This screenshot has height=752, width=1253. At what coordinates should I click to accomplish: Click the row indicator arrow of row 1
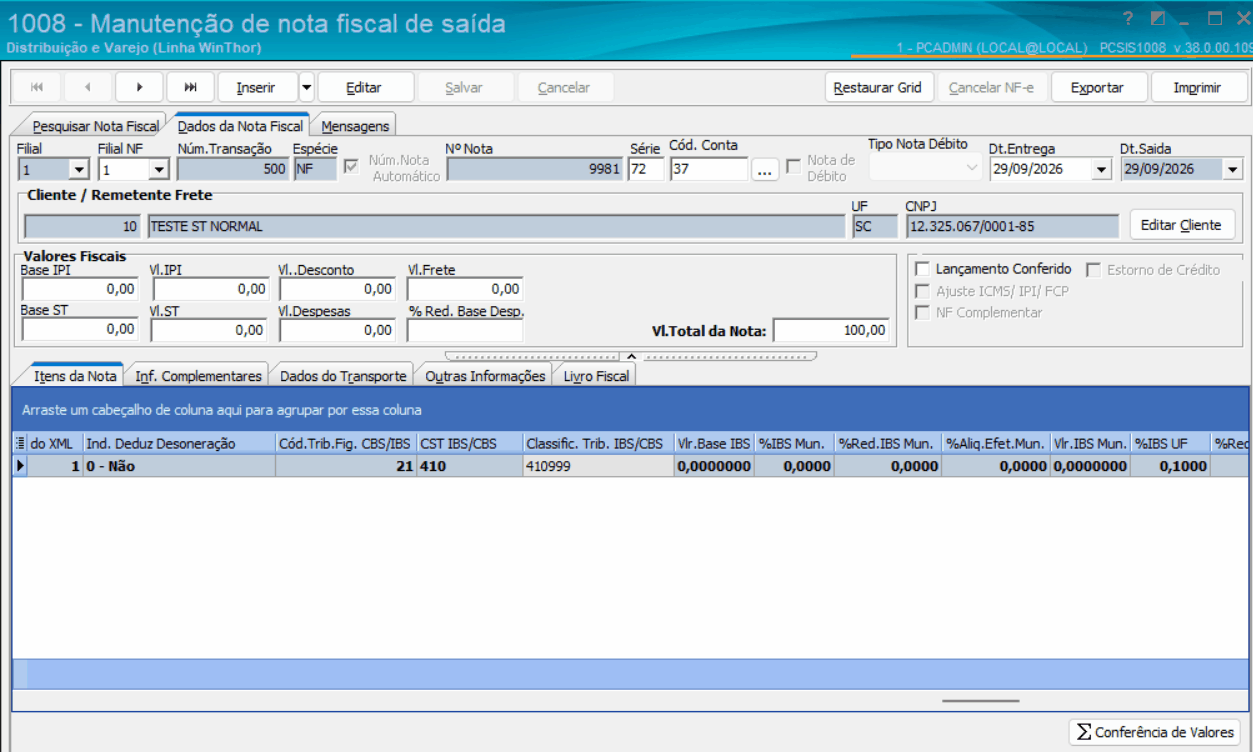19,466
